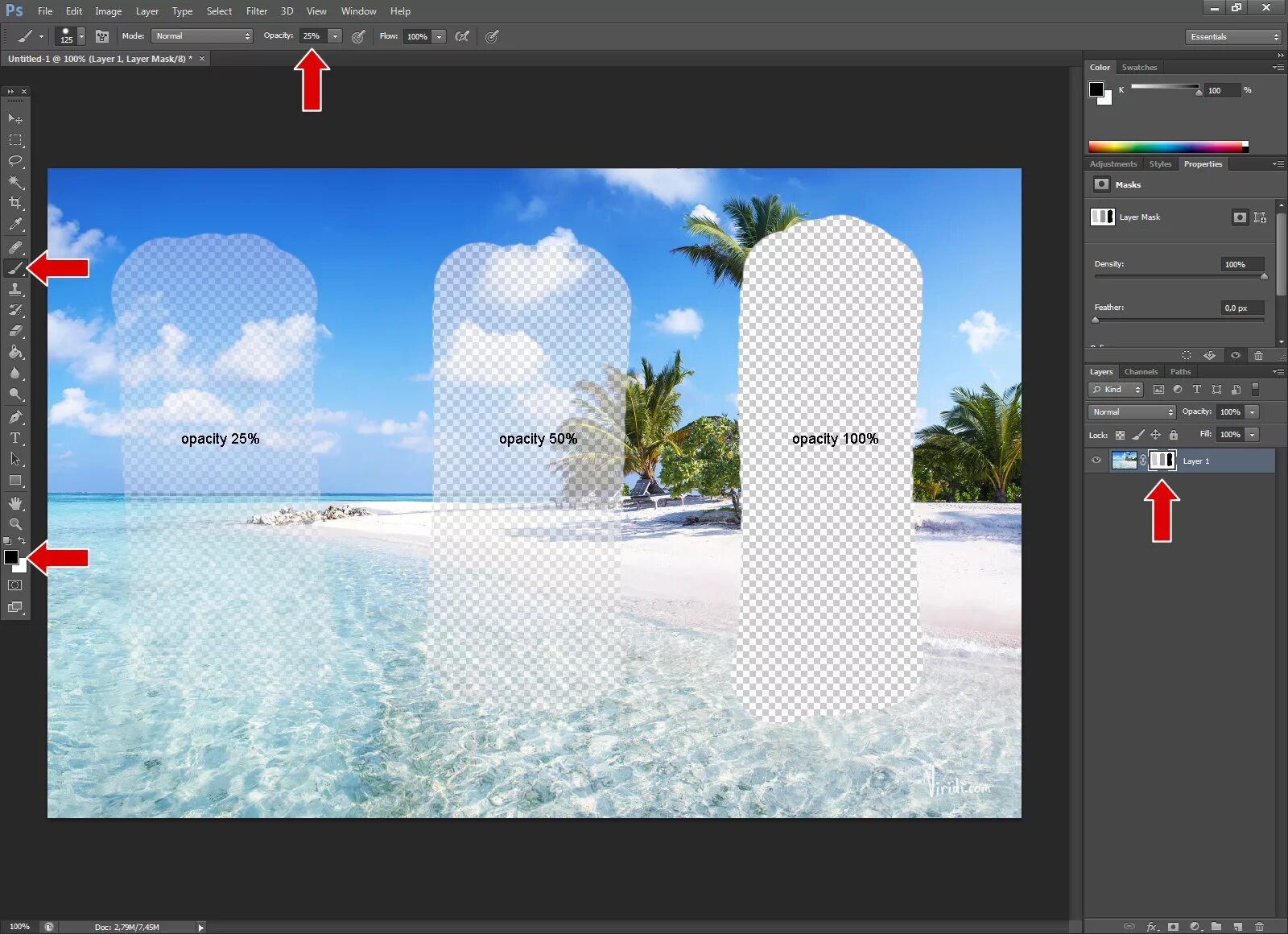This screenshot has height=934, width=1288.
Task: Toggle Layer 1 visibility eye
Action: (1096, 461)
